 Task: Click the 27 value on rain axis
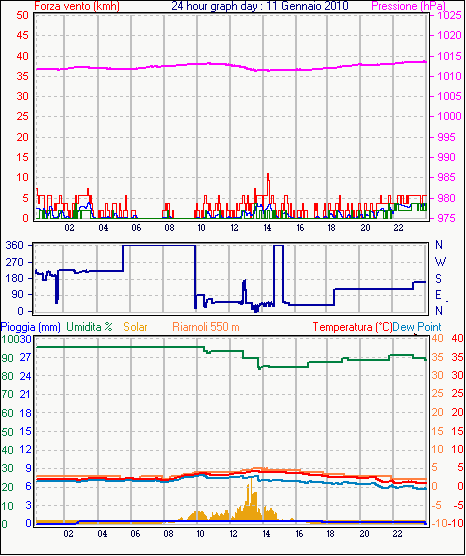25,357
